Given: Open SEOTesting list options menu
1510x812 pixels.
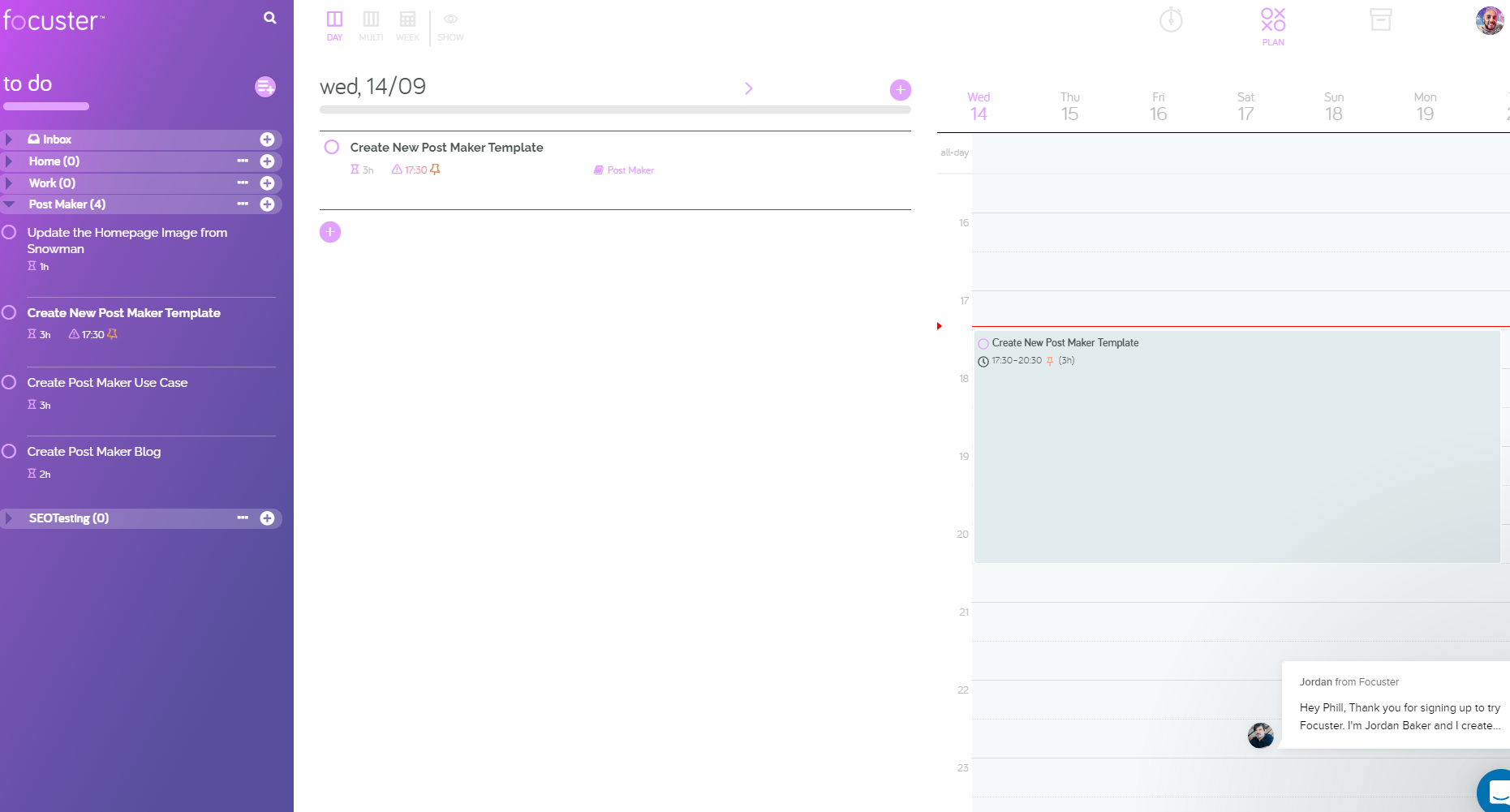Looking at the screenshot, I should [243, 518].
